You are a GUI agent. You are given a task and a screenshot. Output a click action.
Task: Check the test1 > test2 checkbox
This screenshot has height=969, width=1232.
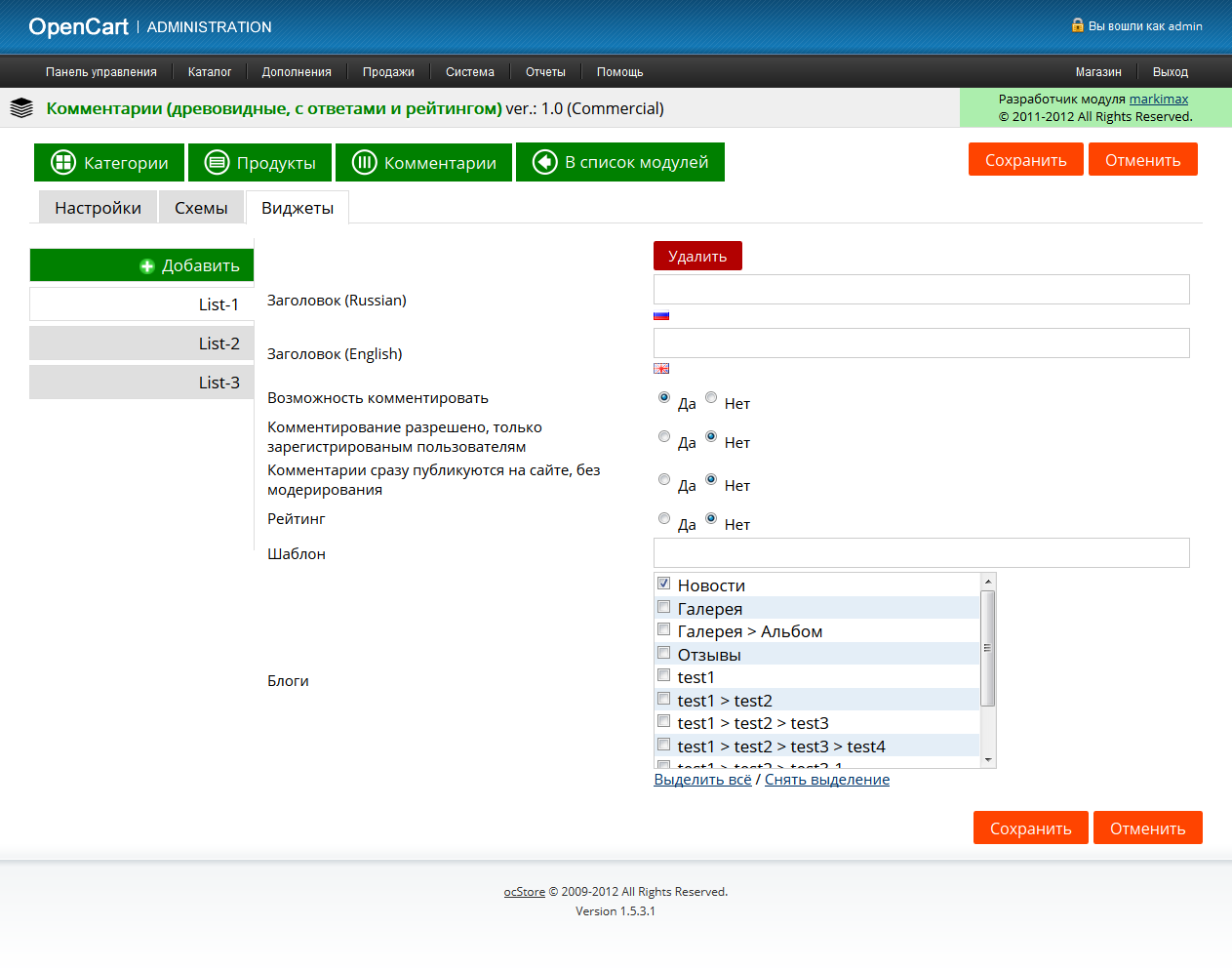click(x=663, y=699)
